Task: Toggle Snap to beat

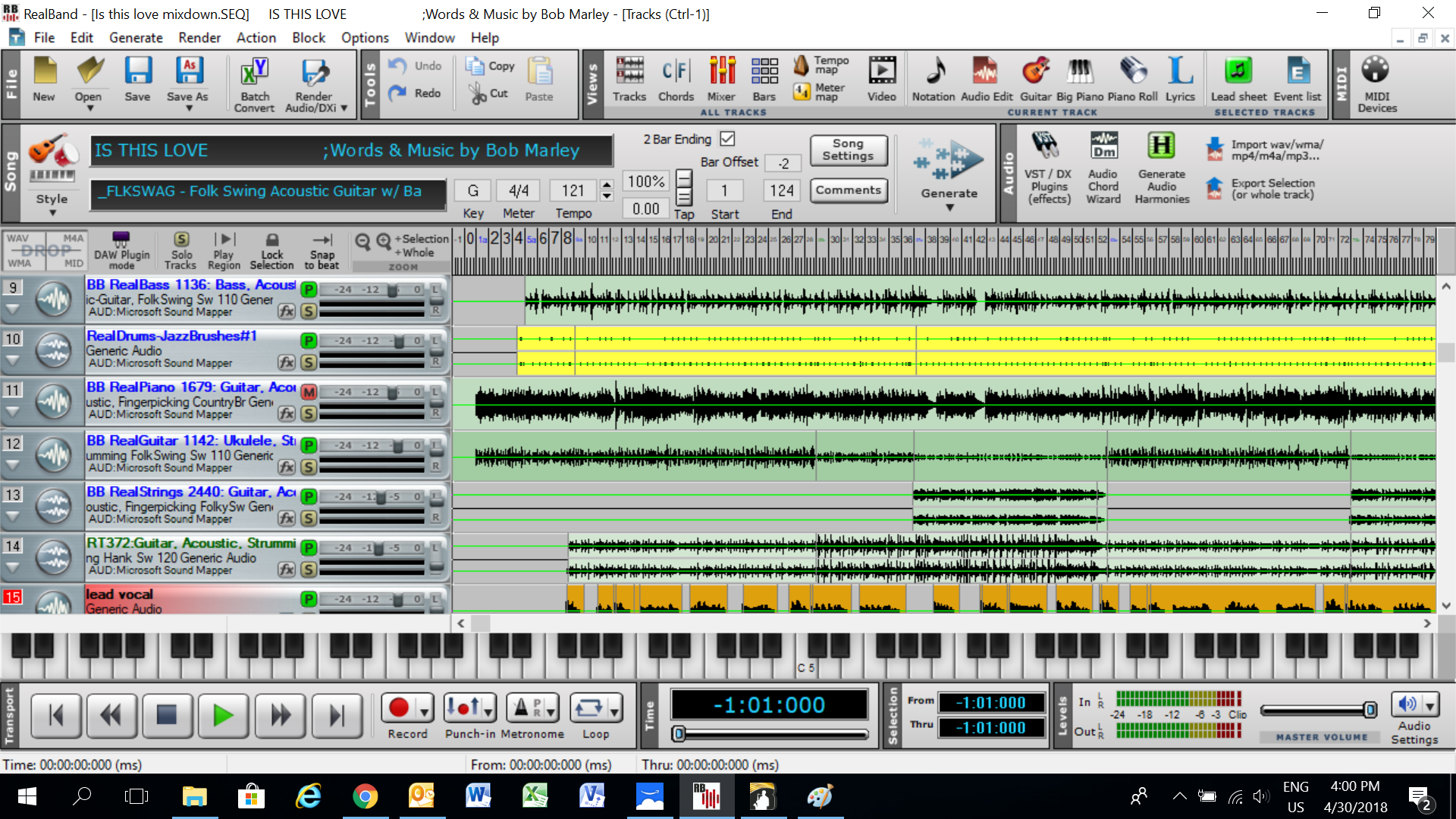Action: [x=322, y=251]
